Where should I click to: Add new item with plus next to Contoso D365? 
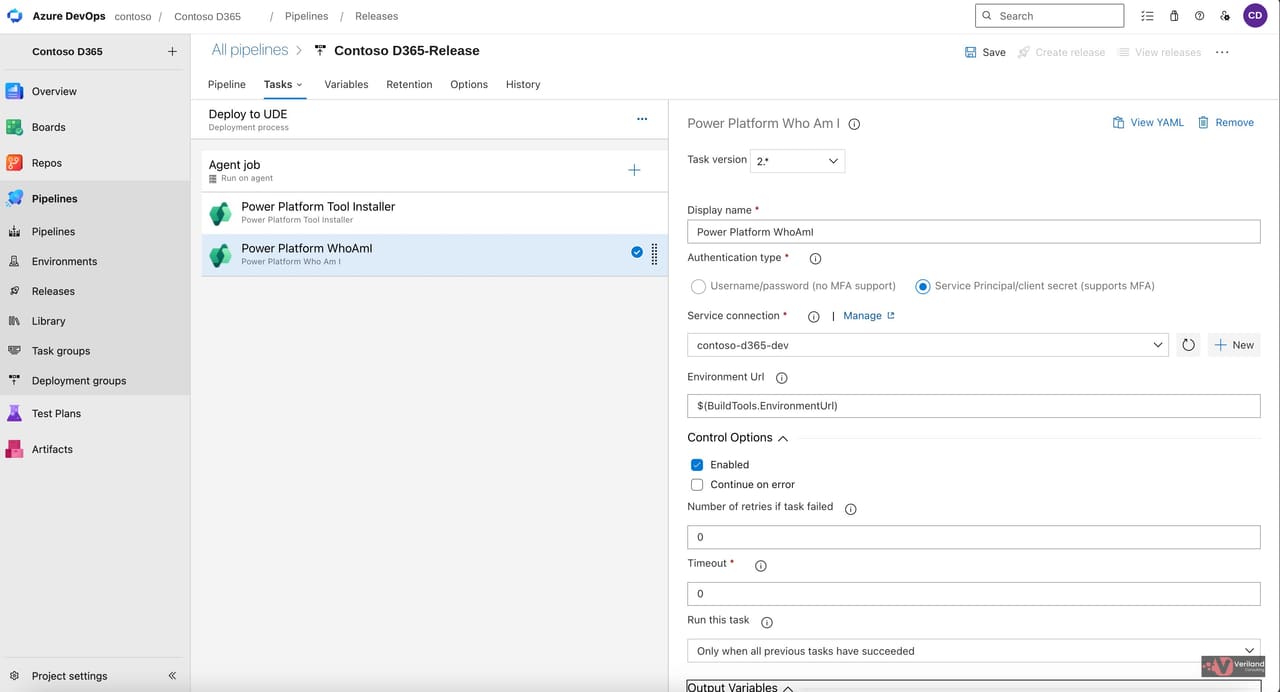click(172, 51)
